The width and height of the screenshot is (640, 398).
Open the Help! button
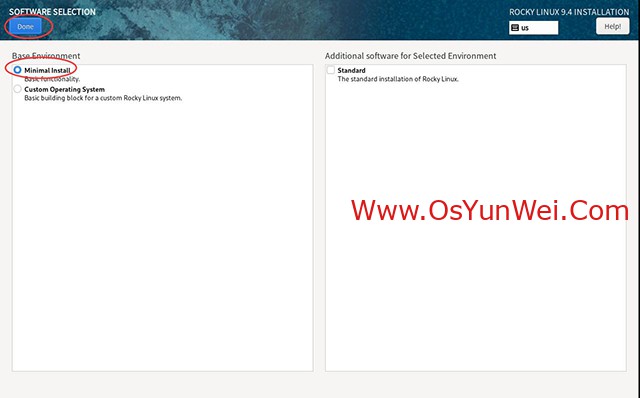[x=612, y=27]
